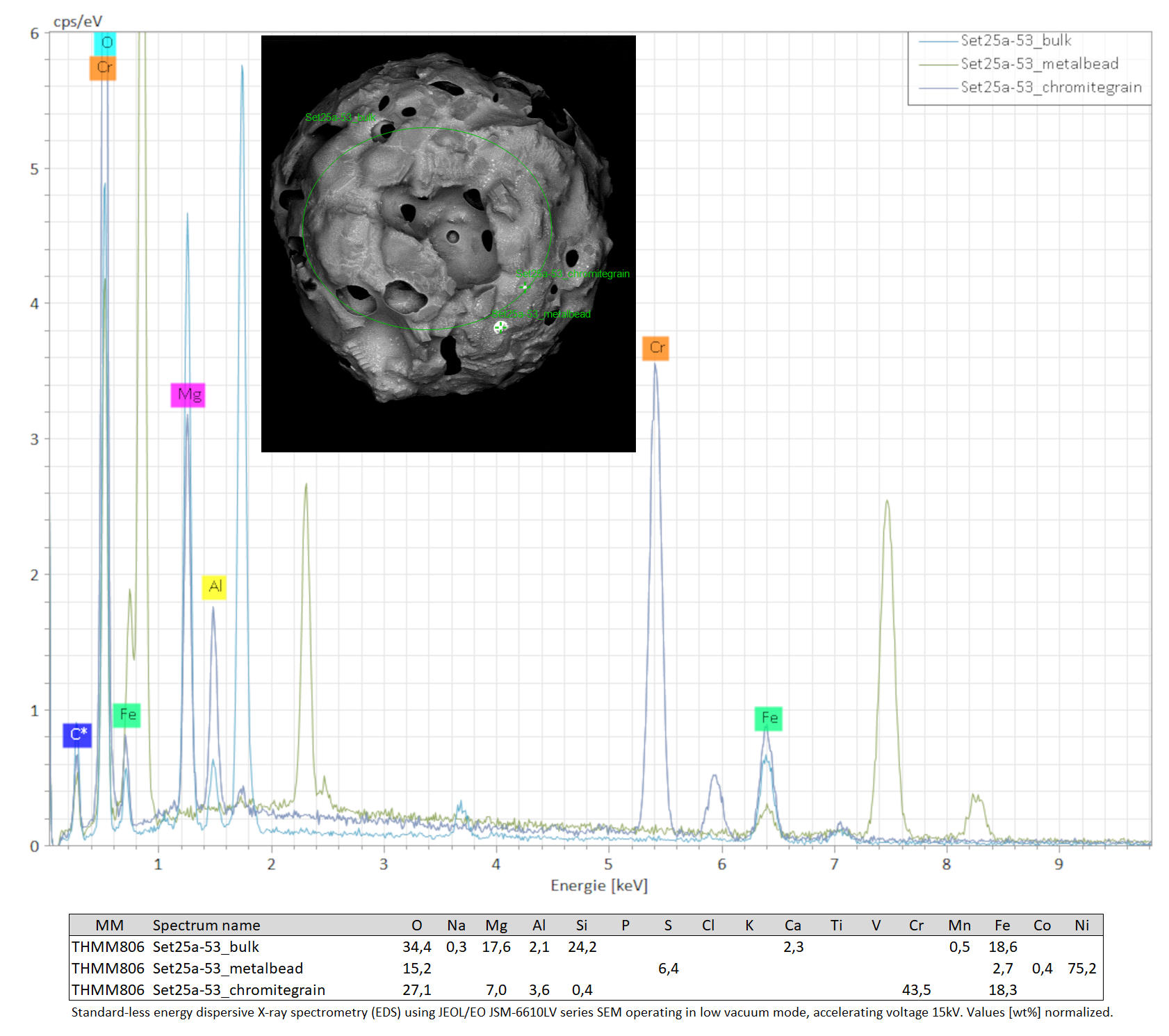Select Set25a-53_bulk in the chart legend
Viewport: 1169px width, 1036px height.
click(x=1015, y=40)
